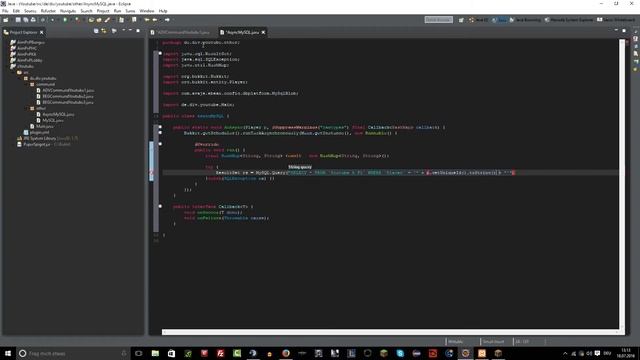Open the Navigate menu
The image size is (640, 360).
68,11
